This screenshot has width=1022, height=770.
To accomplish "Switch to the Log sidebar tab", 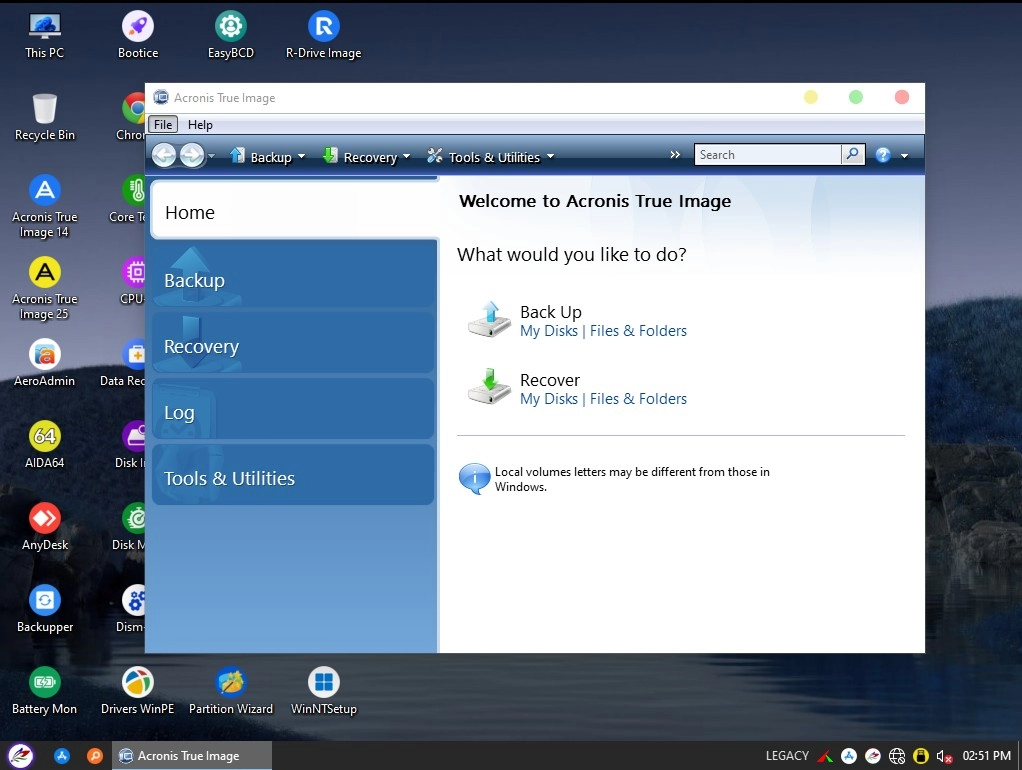I will tap(180, 412).
